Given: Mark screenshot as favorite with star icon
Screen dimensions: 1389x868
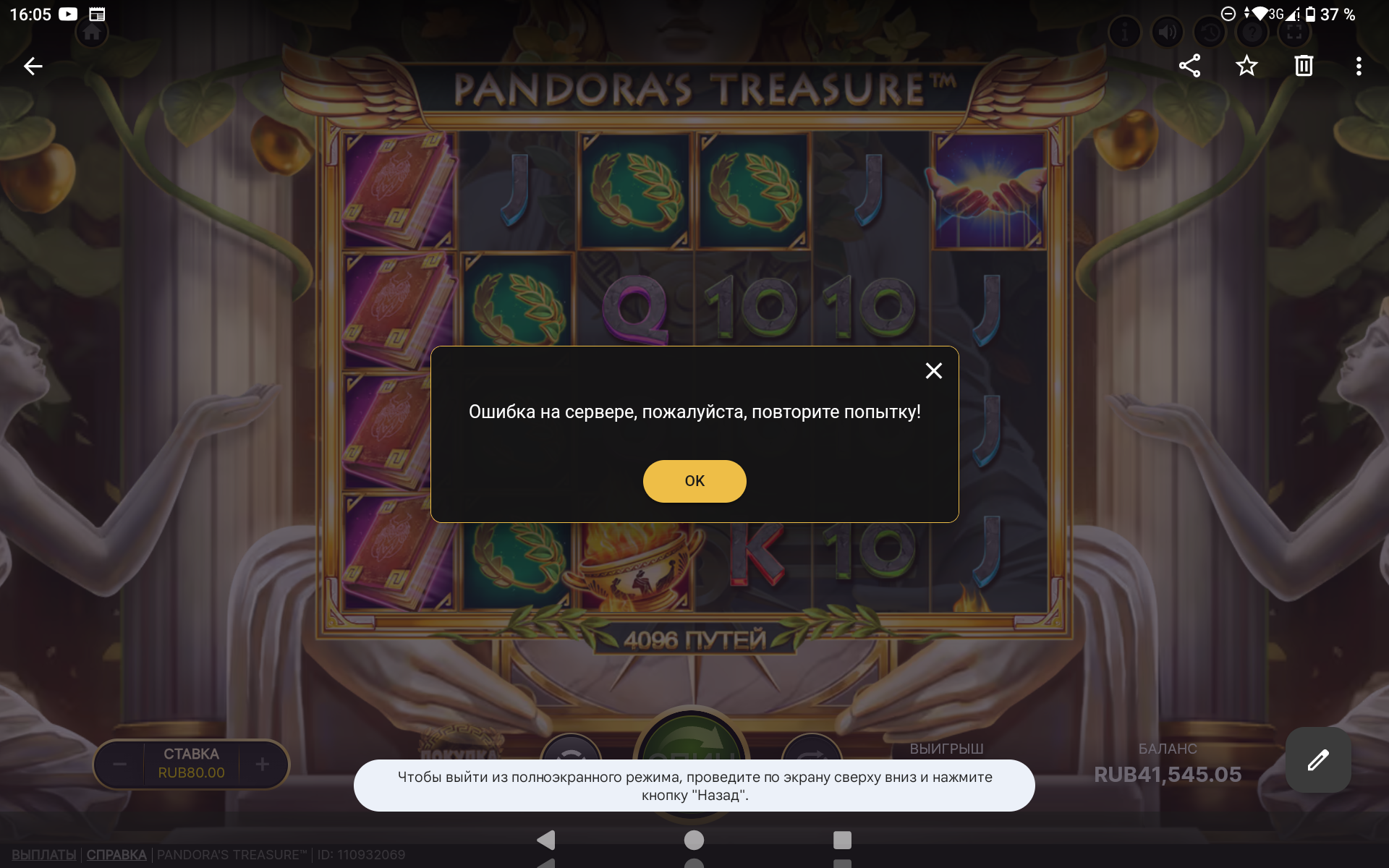Looking at the screenshot, I should [1246, 66].
